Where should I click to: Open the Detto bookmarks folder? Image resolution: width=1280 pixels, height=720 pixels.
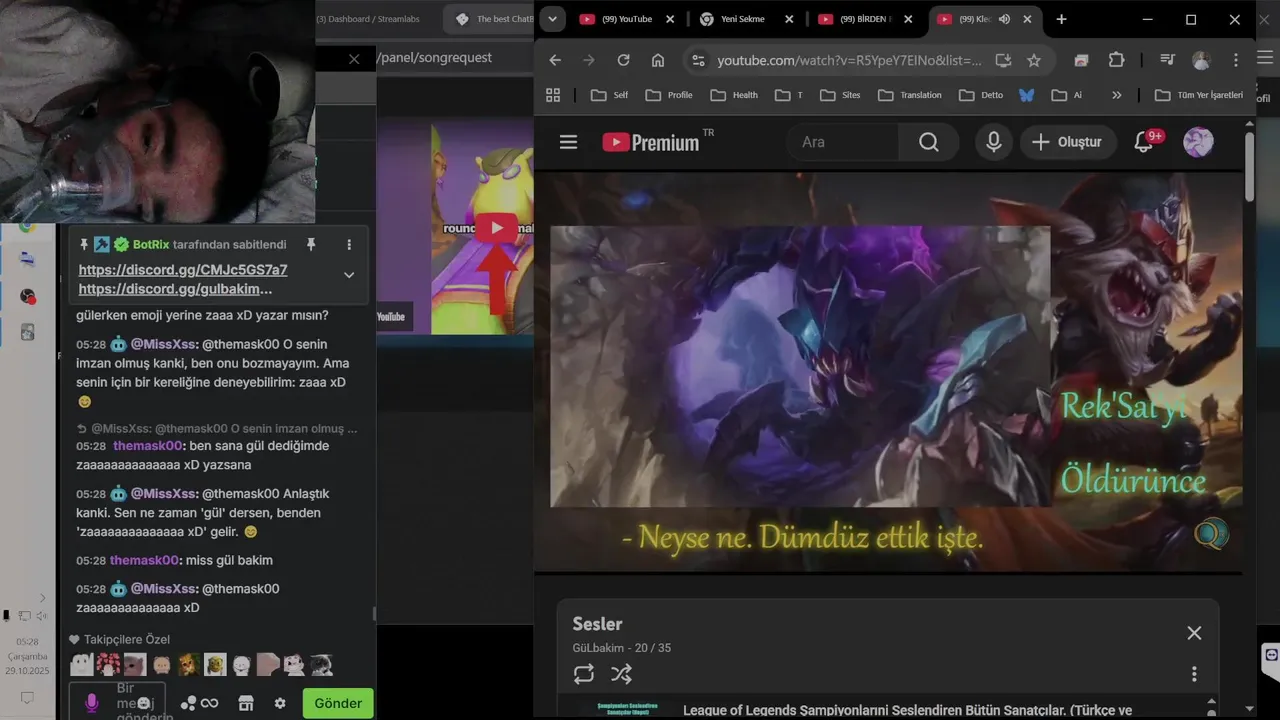pos(981,95)
